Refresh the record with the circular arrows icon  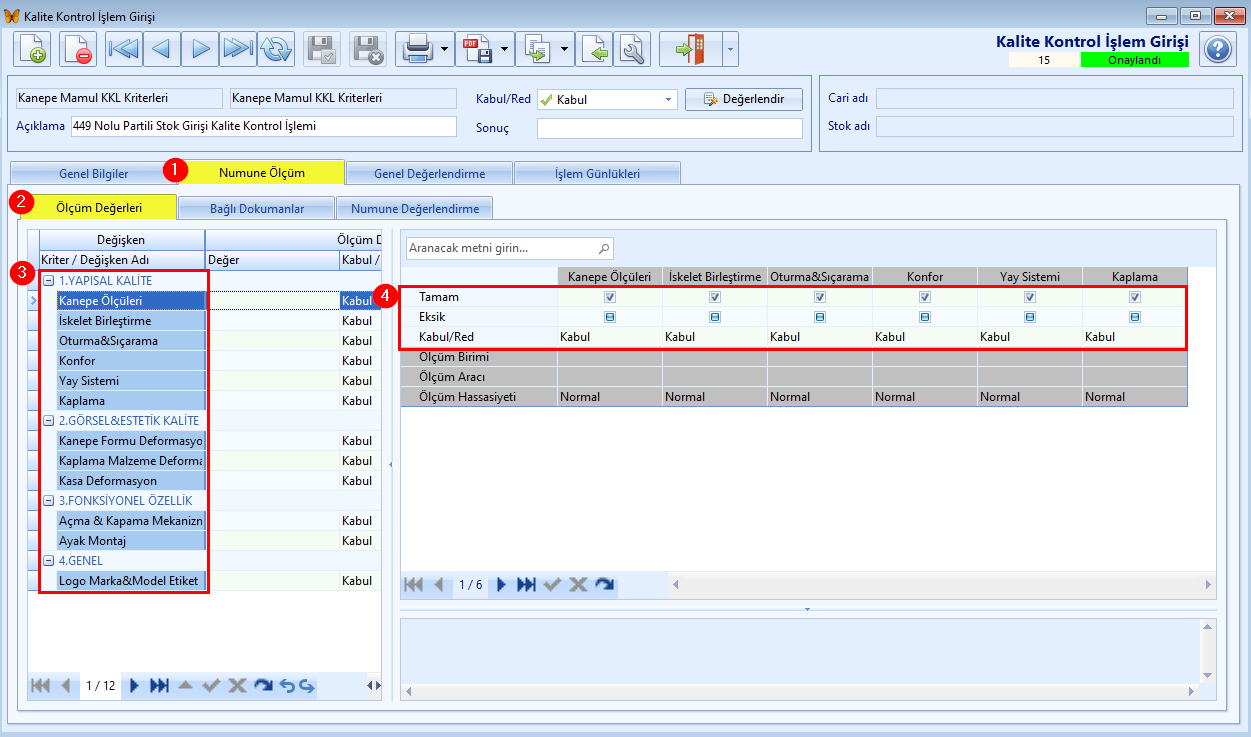[276, 49]
